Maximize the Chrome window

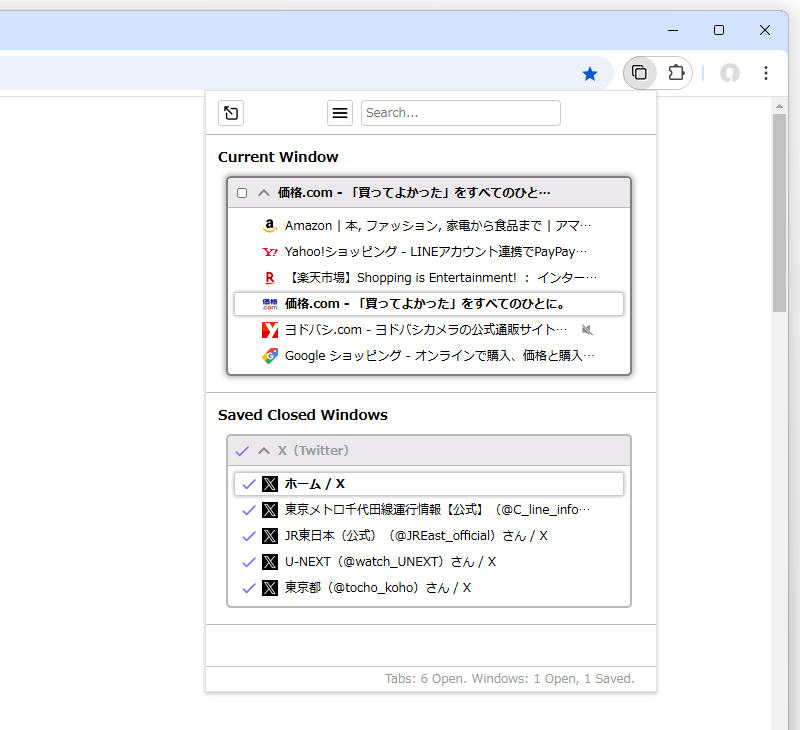(719, 30)
